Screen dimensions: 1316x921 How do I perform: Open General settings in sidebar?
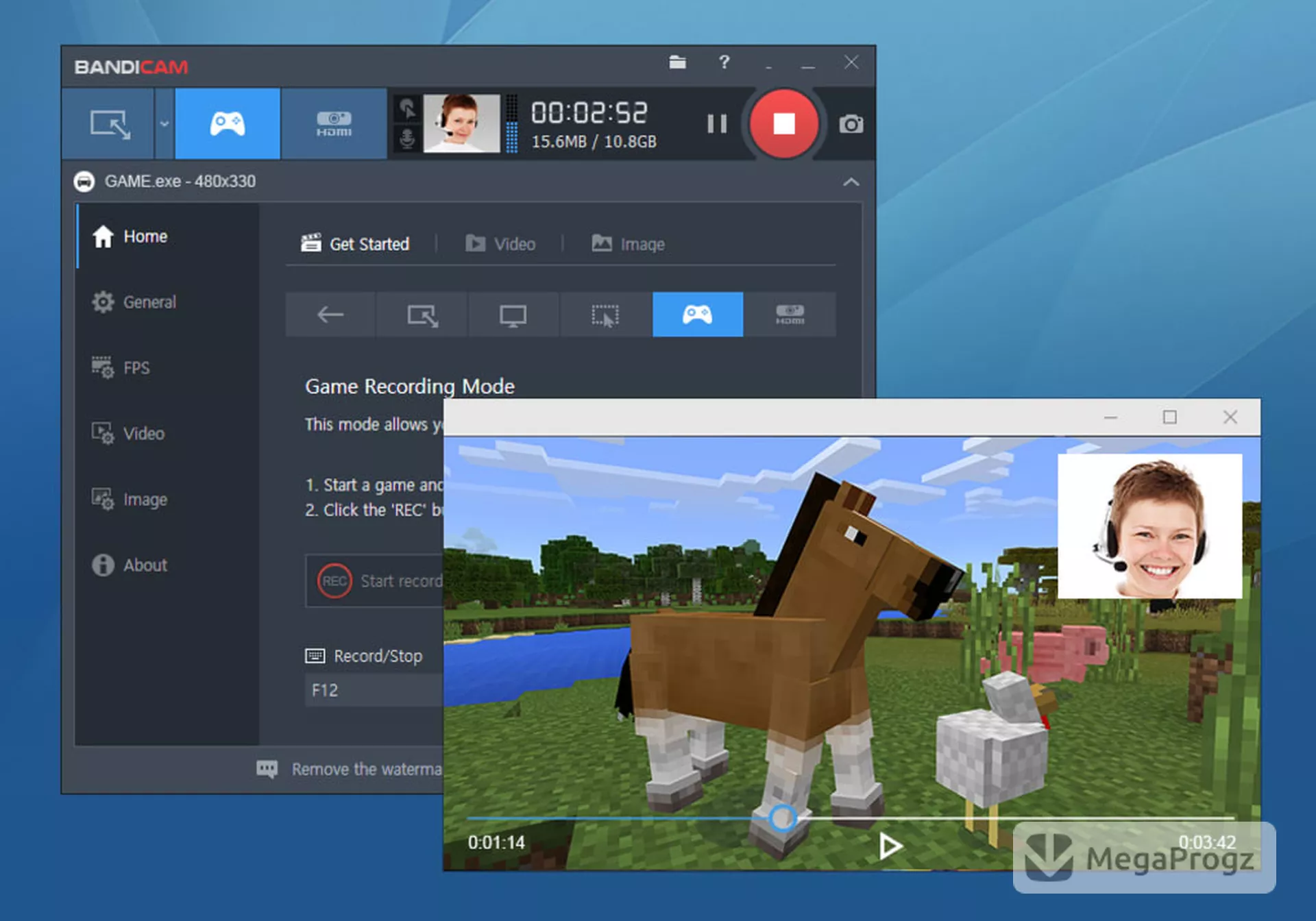pos(167,302)
